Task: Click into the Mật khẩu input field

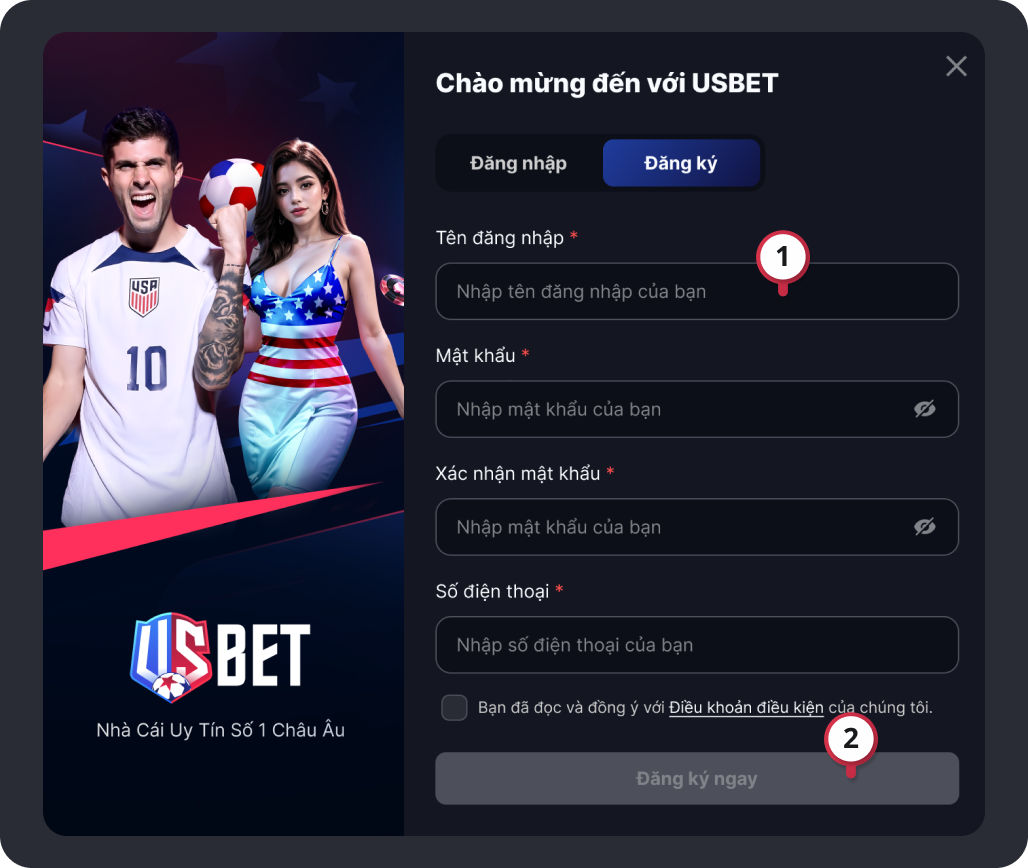Action: [x=697, y=409]
